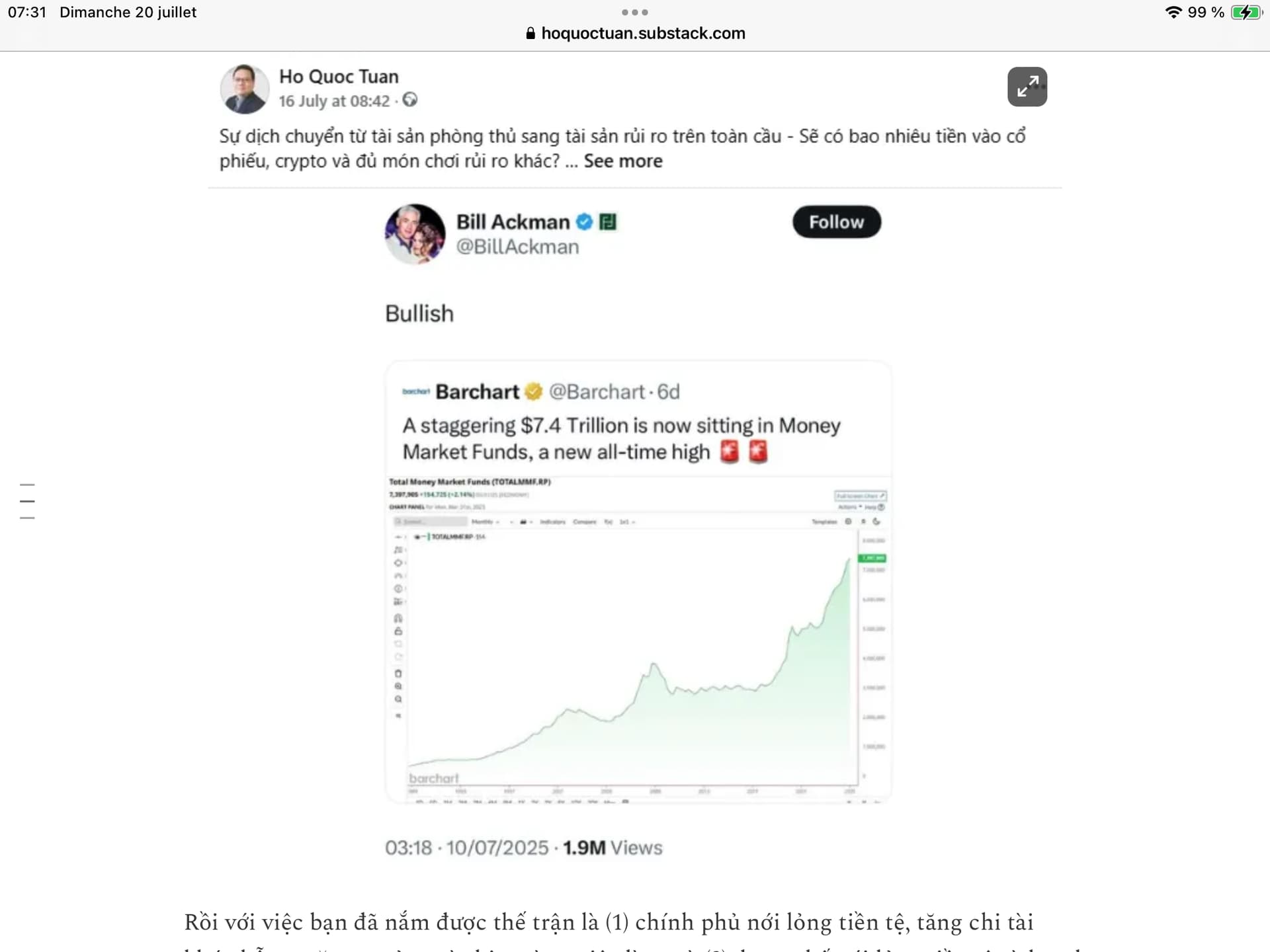Tap the lock icon in address bar
The image size is (1270, 952).
(x=530, y=33)
